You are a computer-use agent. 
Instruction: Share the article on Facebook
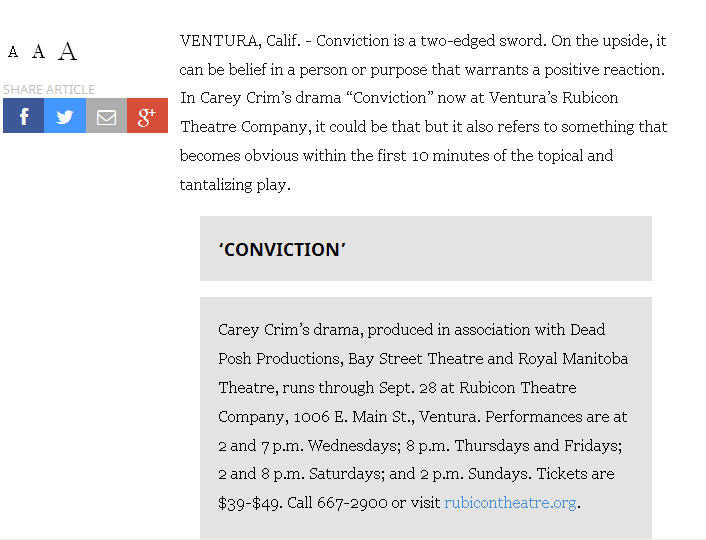(23, 116)
